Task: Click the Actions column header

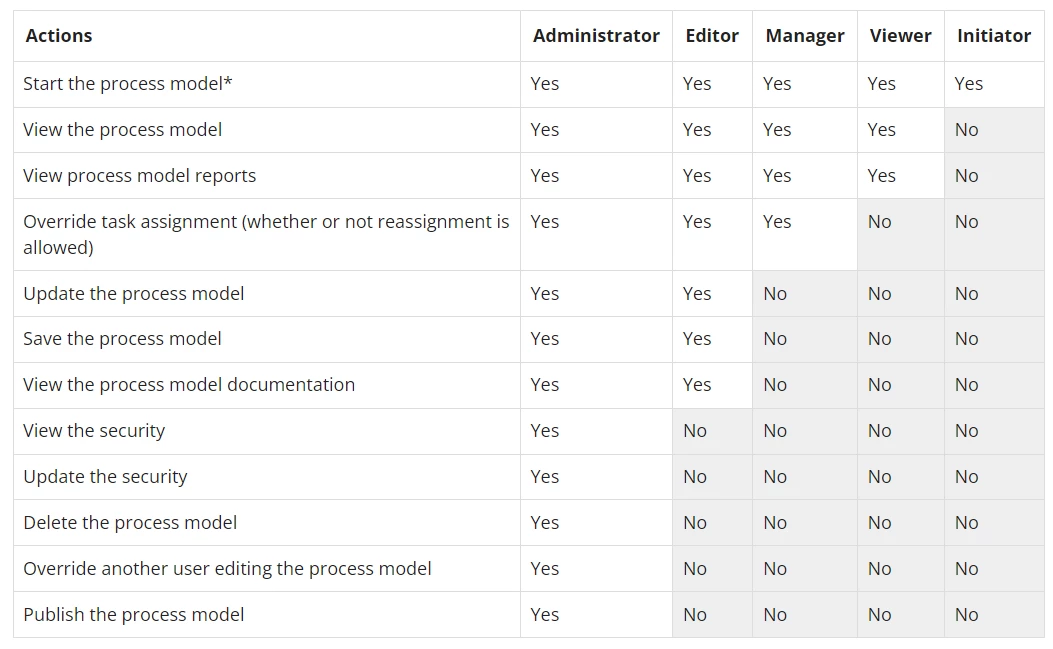Action: (x=58, y=36)
